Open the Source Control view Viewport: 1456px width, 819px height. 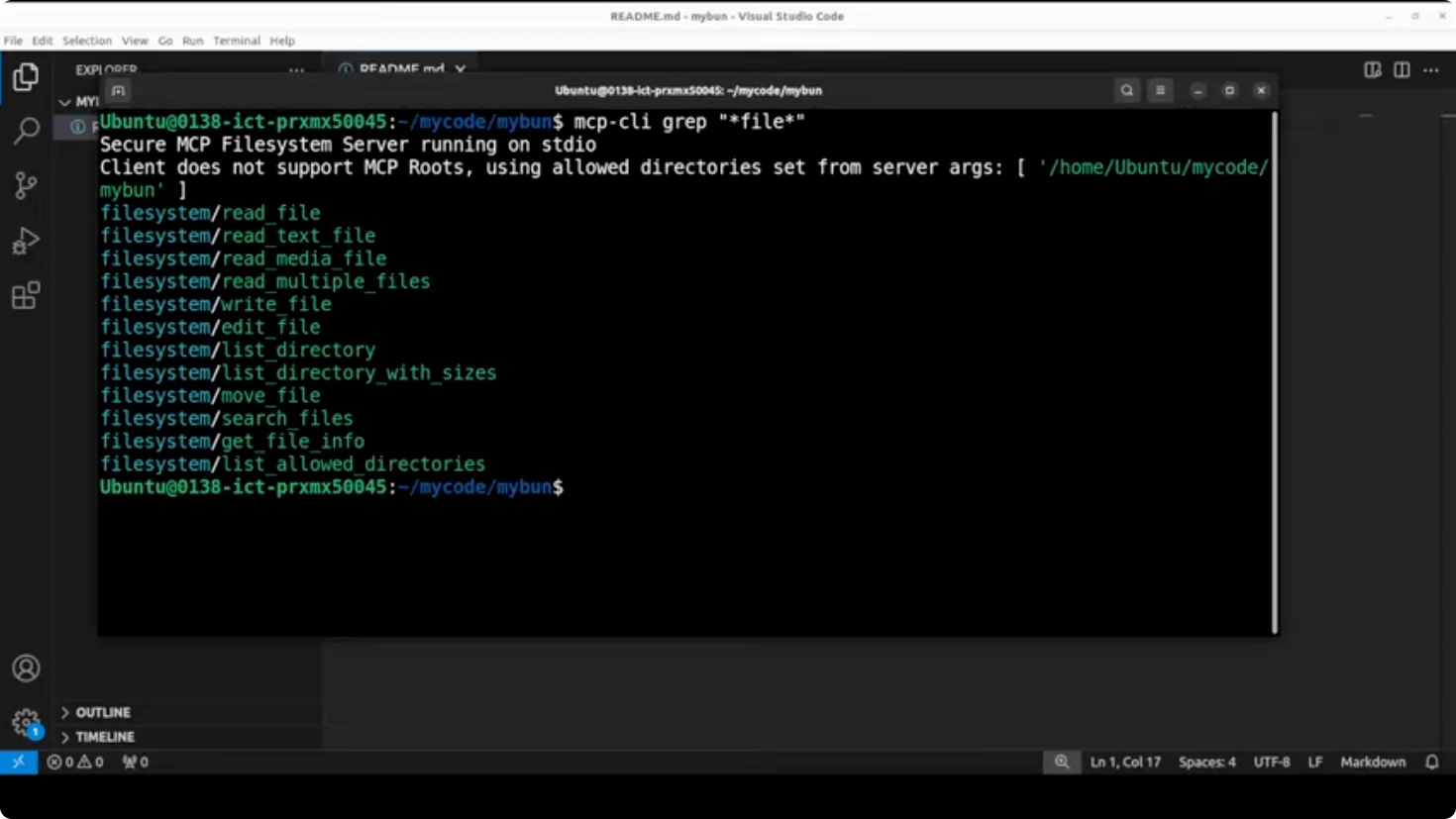(25, 185)
